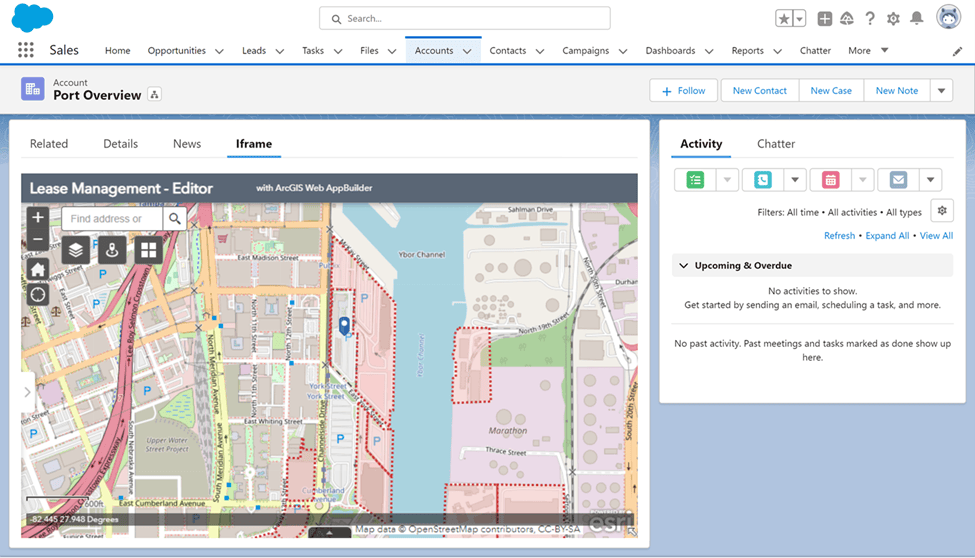
Task: Expand the dropdown next to New Note
Action: pyautogui.click(x=941, y=90)
